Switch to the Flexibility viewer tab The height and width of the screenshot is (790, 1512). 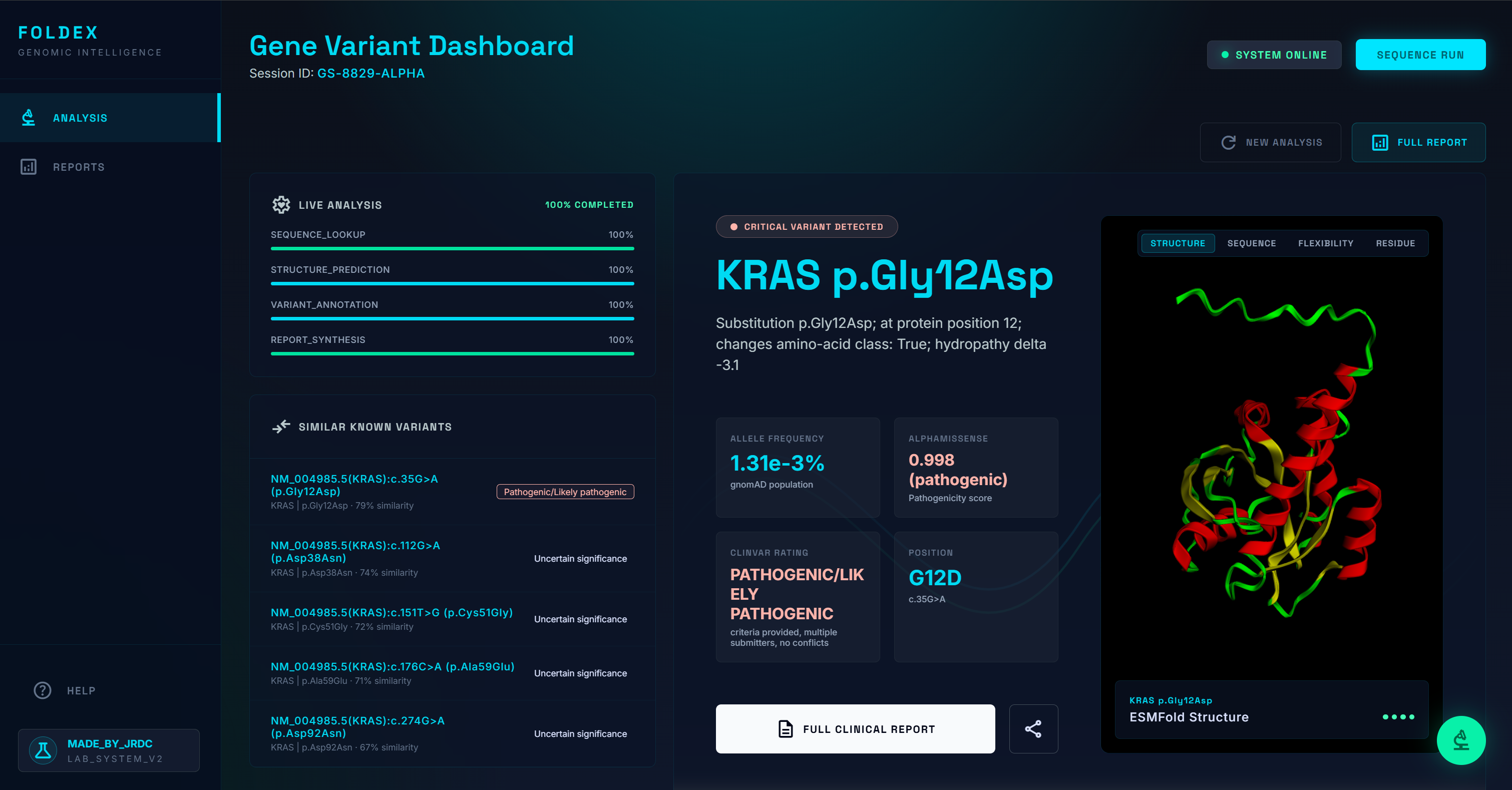click(1325, 243)
